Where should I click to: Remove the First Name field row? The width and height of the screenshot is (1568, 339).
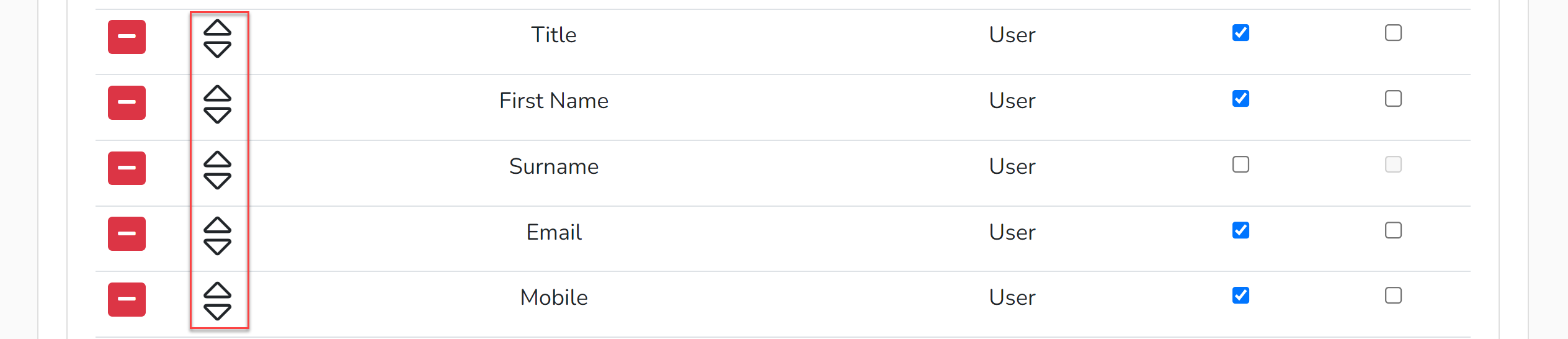pyautogui.click(x=127, y=102)
